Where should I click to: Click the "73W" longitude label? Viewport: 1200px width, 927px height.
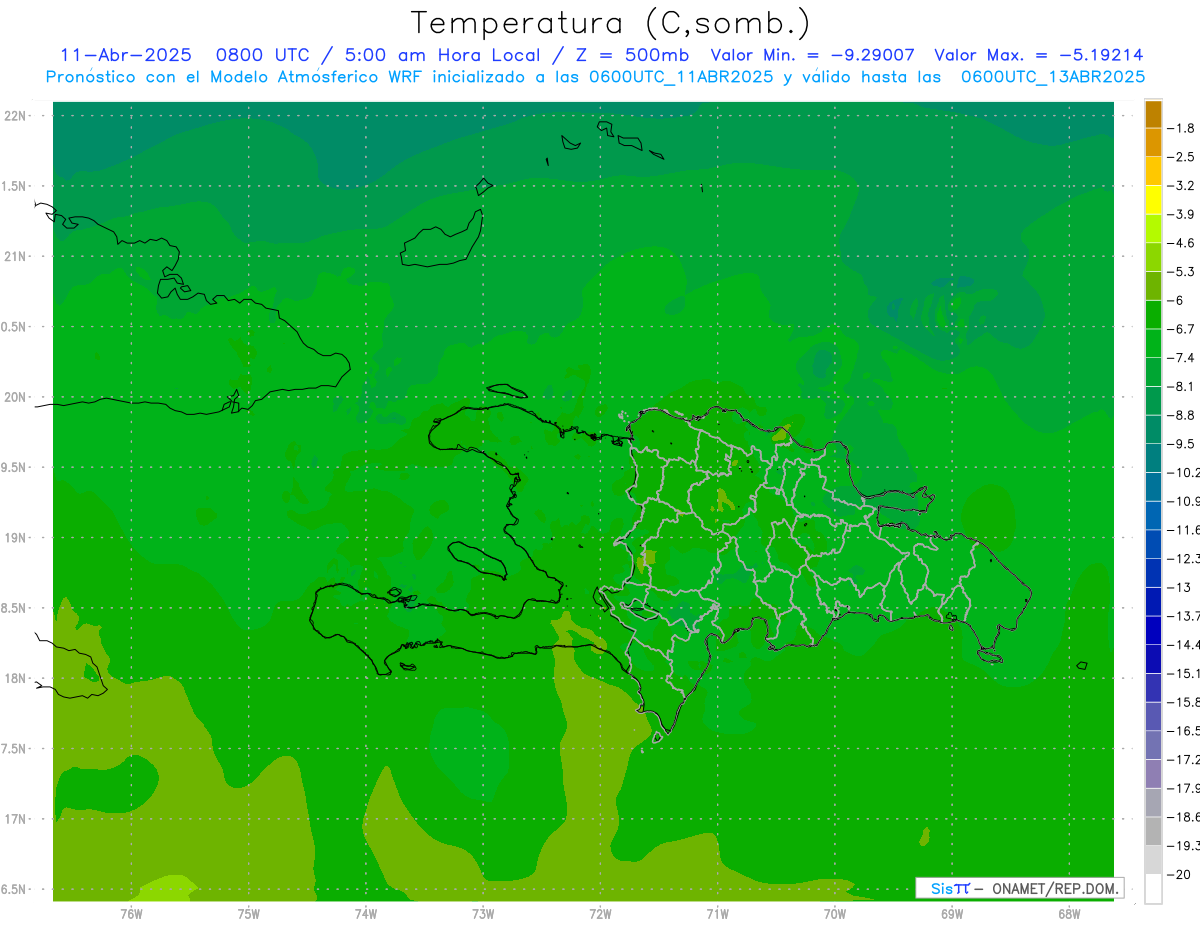point(483,914)
